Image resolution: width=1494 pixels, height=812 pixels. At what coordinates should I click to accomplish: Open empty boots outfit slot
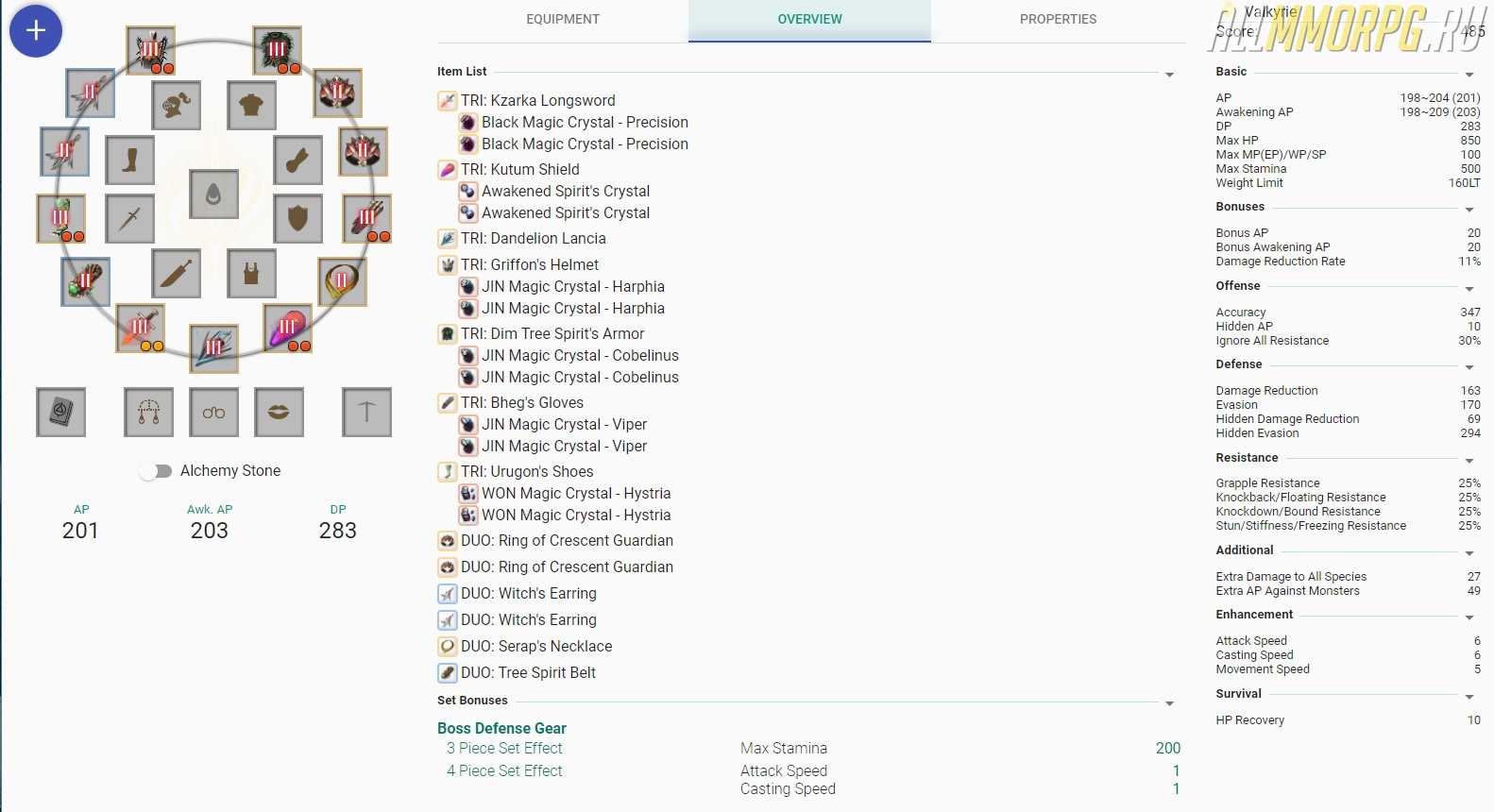point(130,161)
